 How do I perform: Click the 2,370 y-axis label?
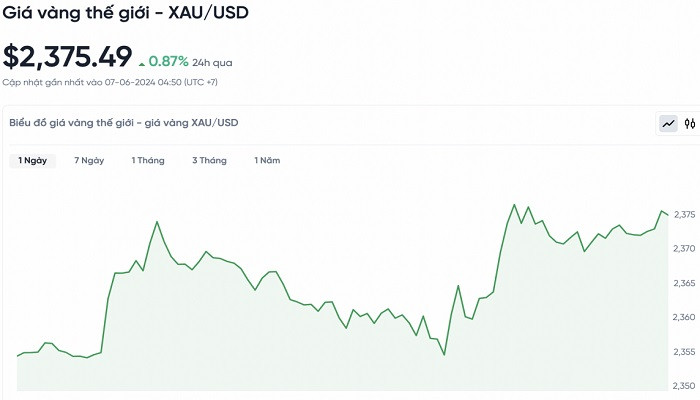tap(685, 249)
